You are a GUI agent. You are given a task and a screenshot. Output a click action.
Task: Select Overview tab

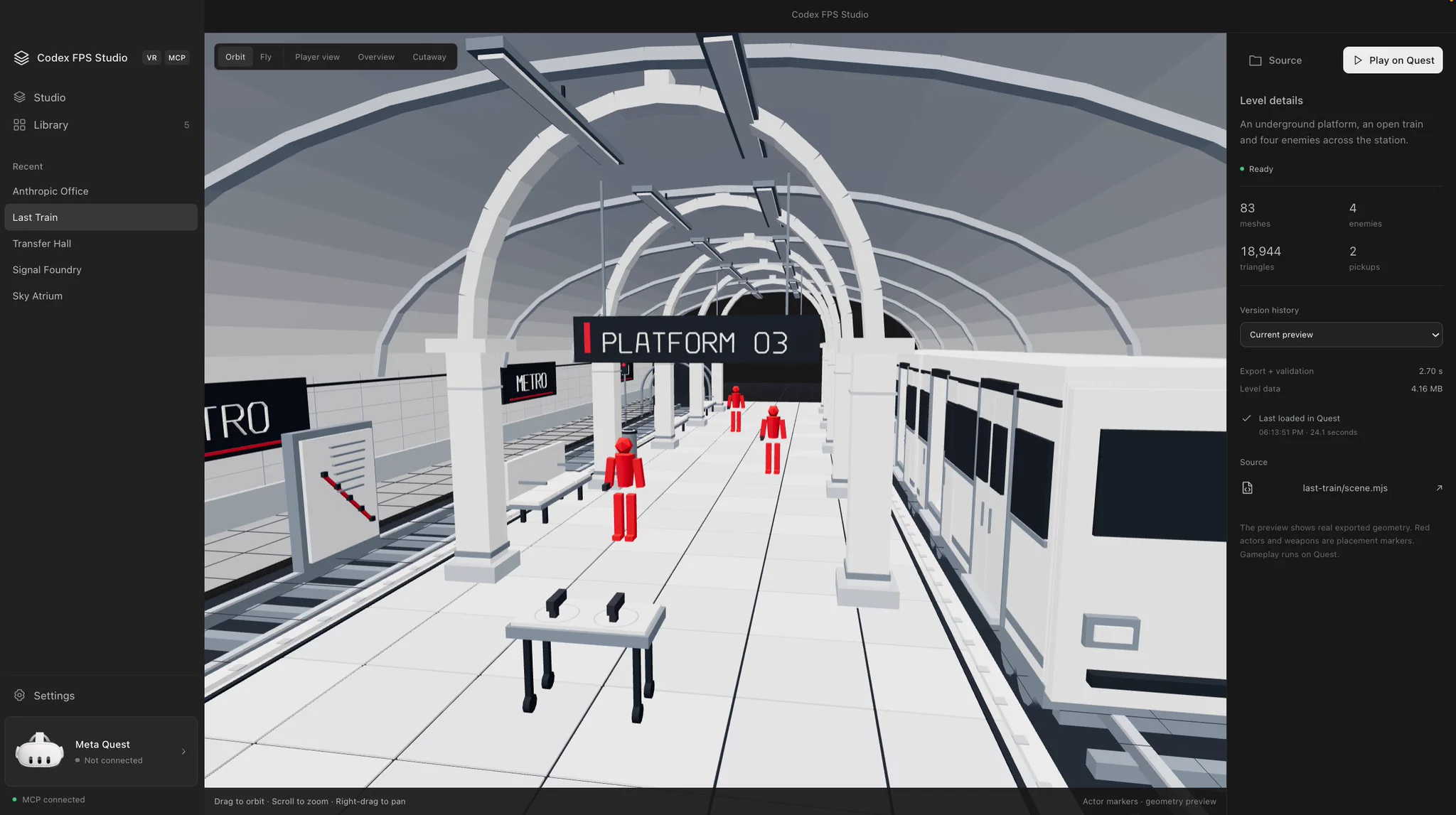point(376,57)
